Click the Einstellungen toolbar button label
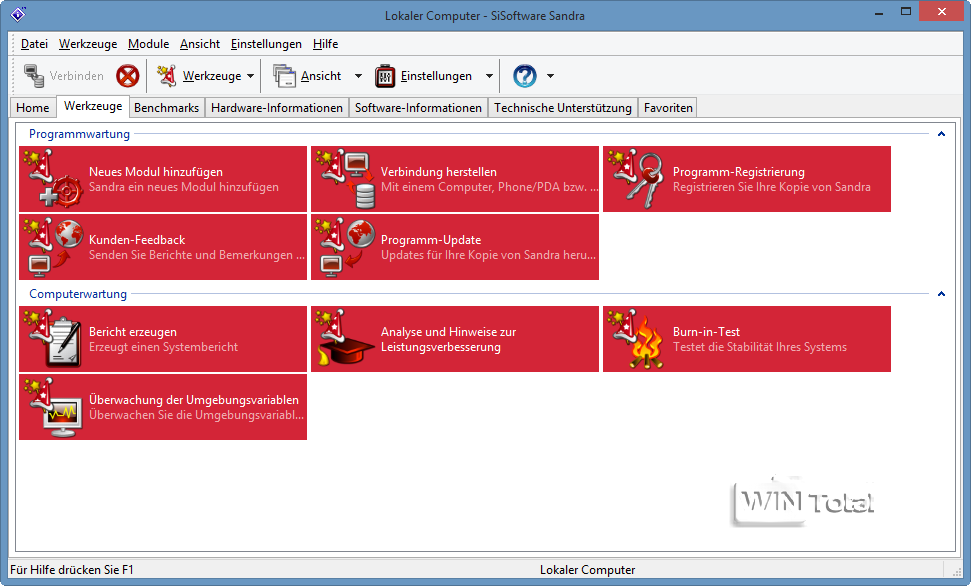The image size is (971, 586). click(x=436, y=76)
